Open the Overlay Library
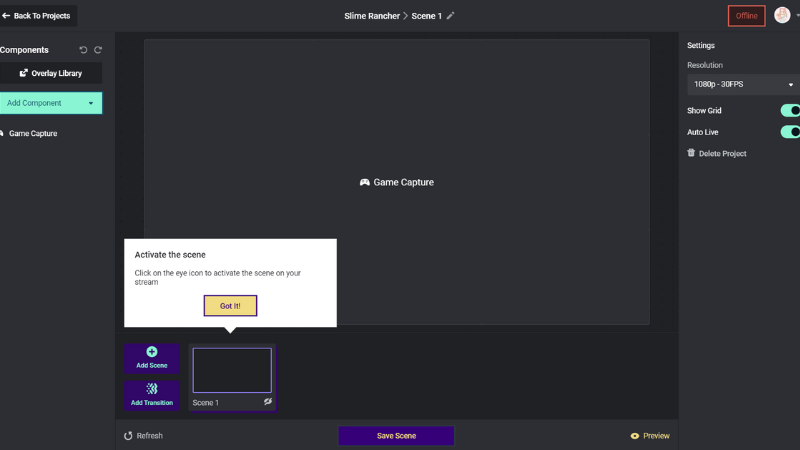Screen dimensions: 800x450 point(51,73)
